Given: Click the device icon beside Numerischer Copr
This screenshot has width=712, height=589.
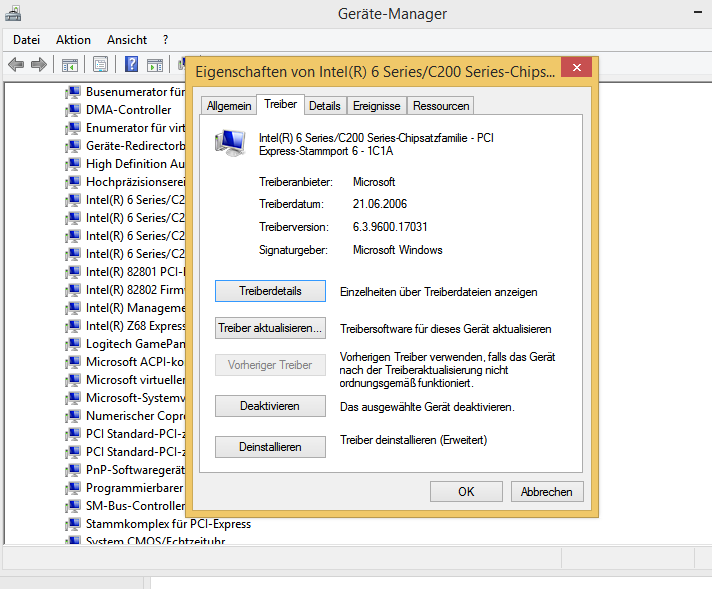Looking at the screenshot, I should (x=73, y=416).
